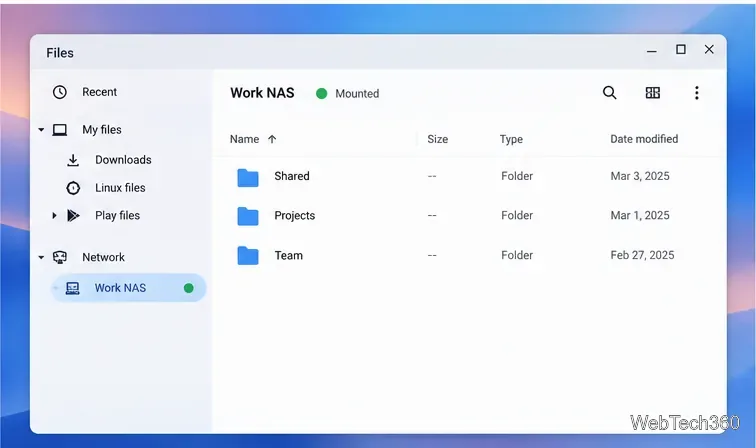The height and width of the screenshot is (448, 756).
Task: Minimize the Files window
Action: pos(652,51)
